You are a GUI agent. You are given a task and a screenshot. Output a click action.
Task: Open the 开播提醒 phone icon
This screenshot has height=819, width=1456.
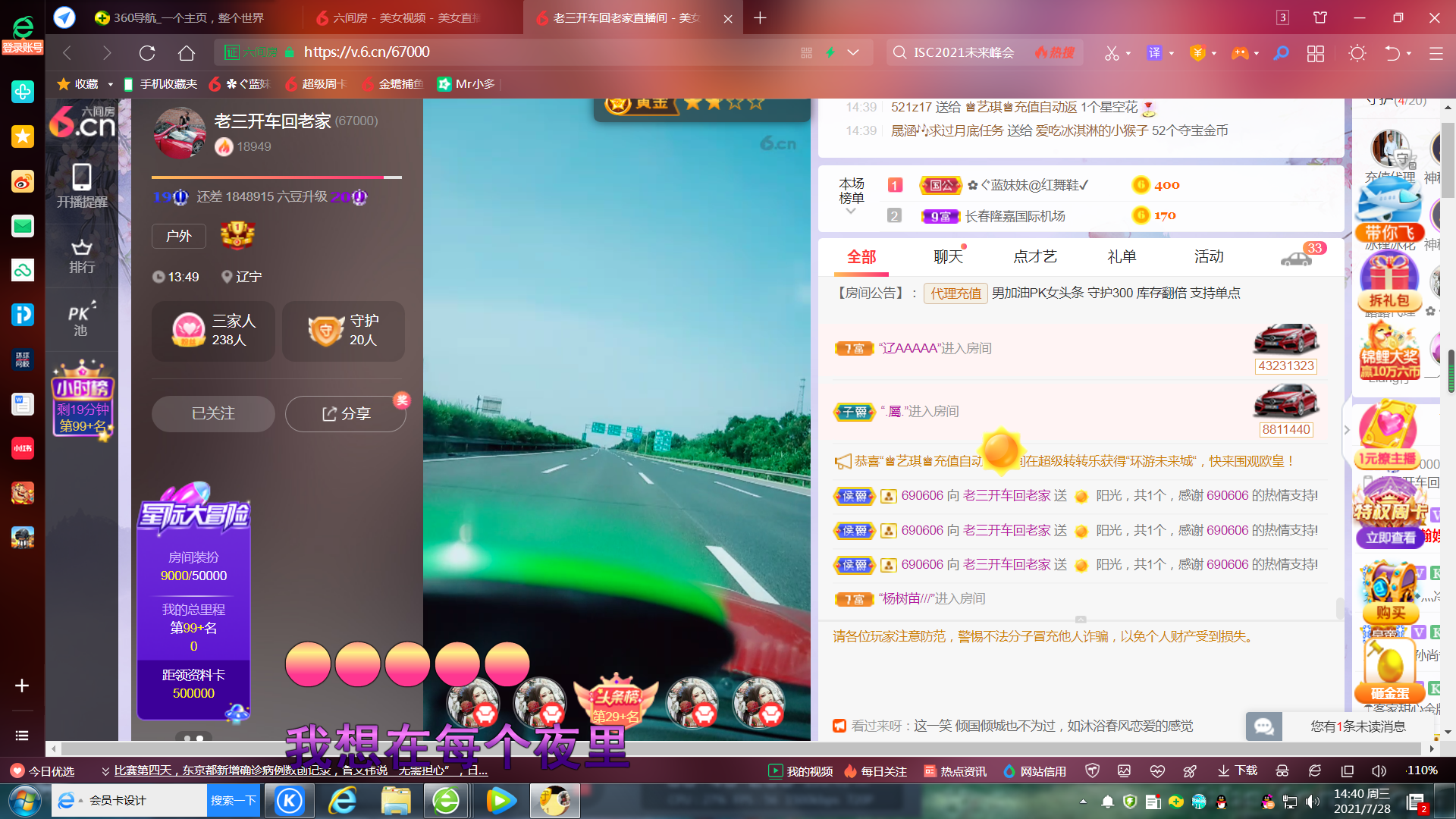pos(81,186)
